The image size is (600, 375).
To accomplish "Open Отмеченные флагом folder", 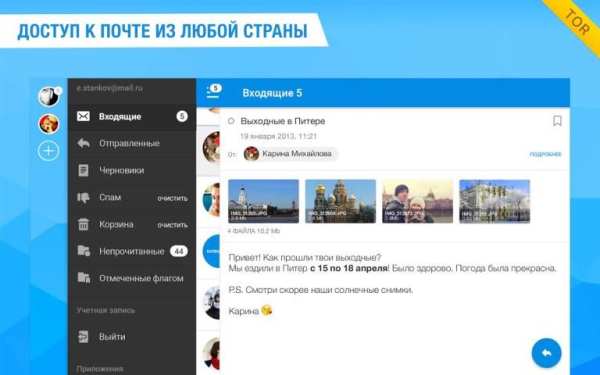I will [x=132, y=278].
